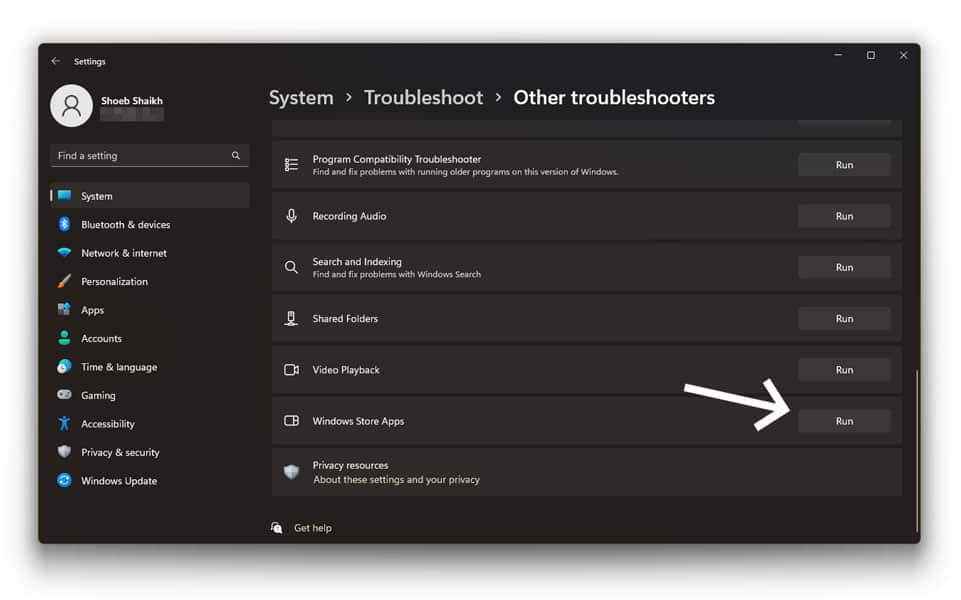Click the Video Playback label
Screen dimensions: 961x600
[x=346, y=370]
